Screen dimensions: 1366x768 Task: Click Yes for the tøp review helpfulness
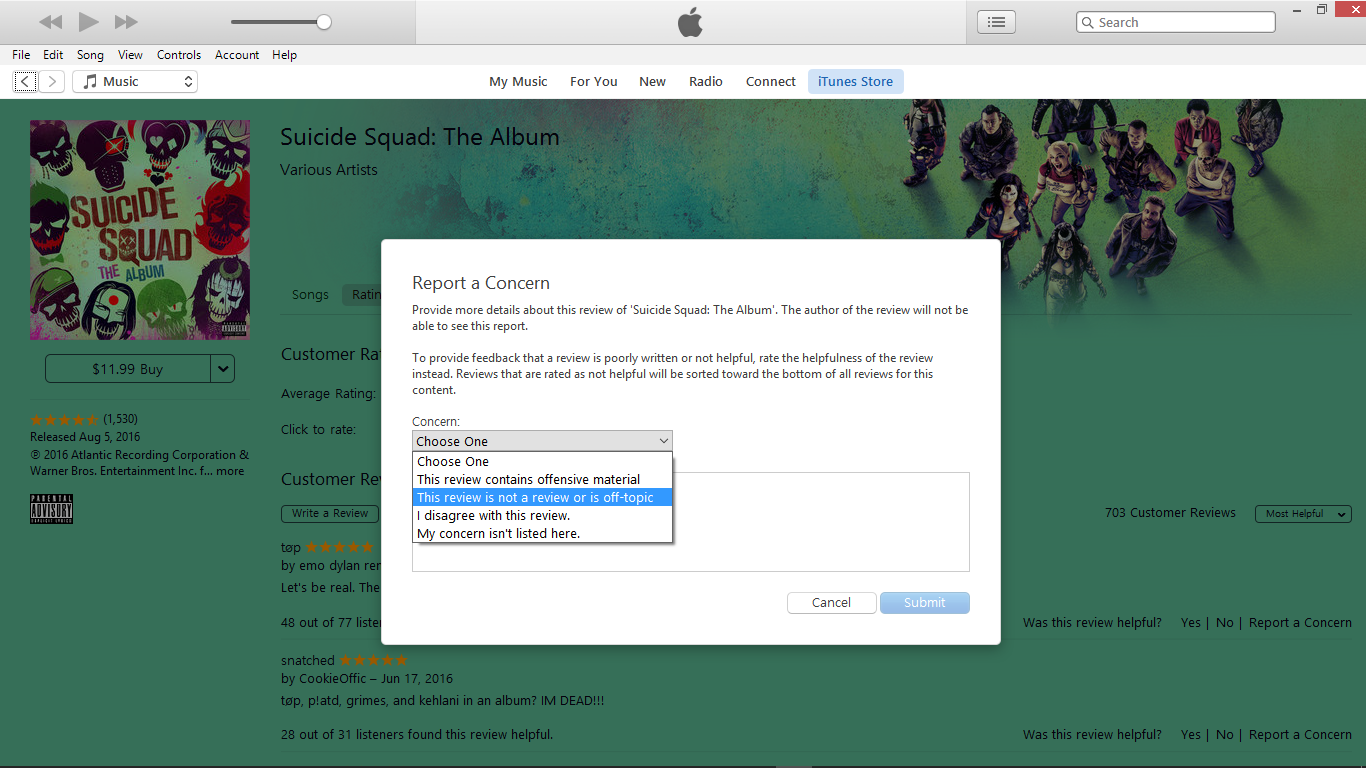(1190, 622)
